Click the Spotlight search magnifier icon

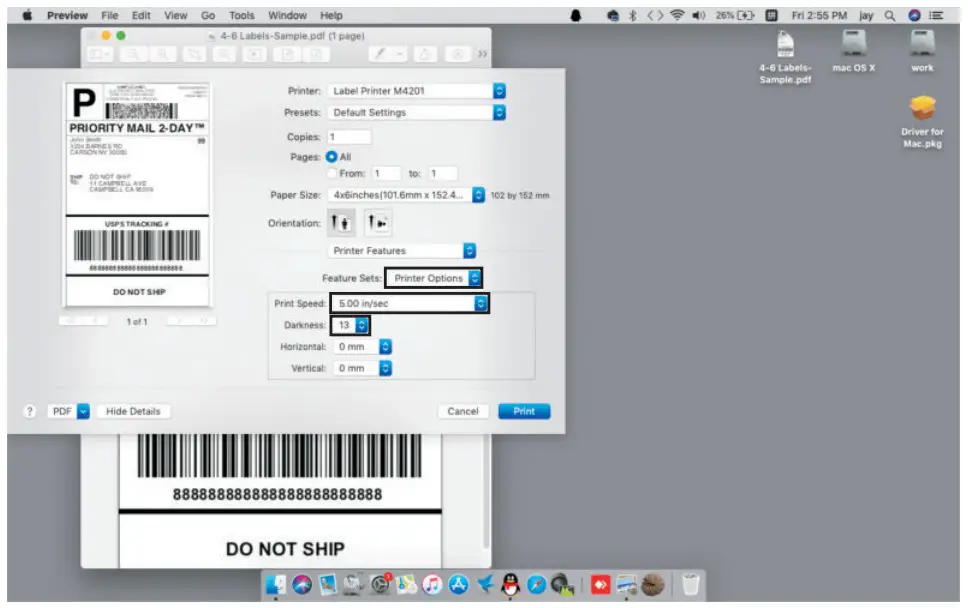tap(889, 16)
